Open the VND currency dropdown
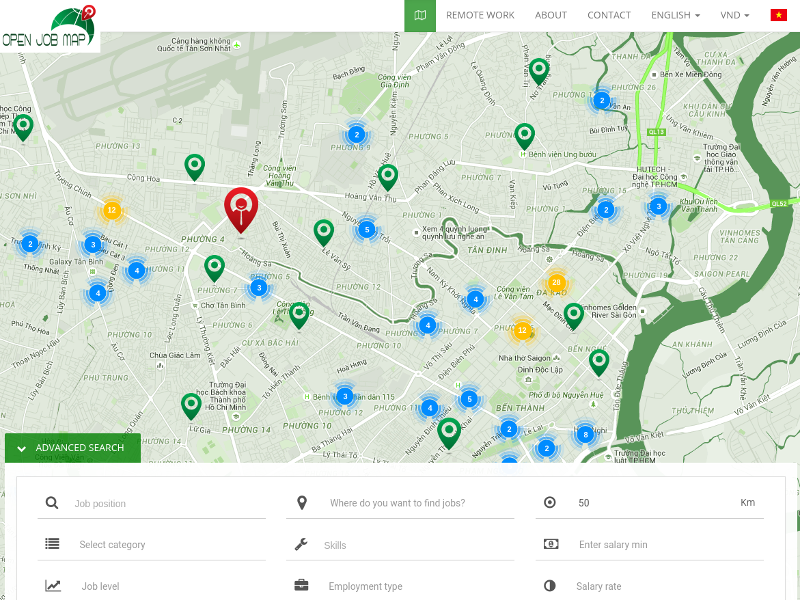This screenshot has width=800, height=600. [x=735, y=15]
